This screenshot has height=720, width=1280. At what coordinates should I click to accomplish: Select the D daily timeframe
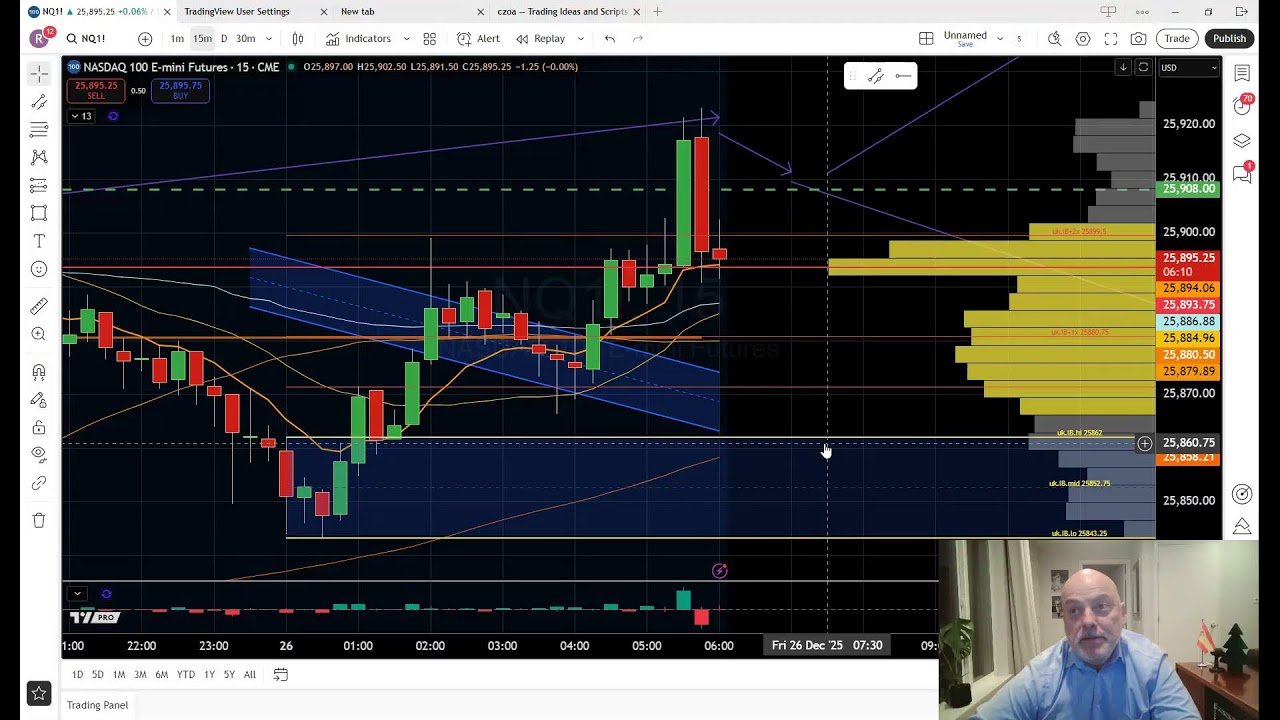pos(224,39)
